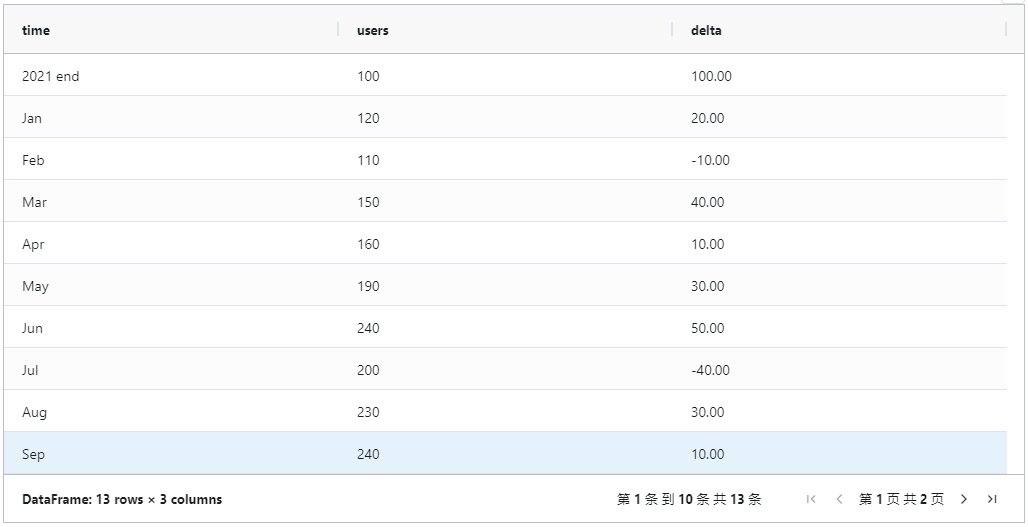Select the Jul row

pos(30,370)
